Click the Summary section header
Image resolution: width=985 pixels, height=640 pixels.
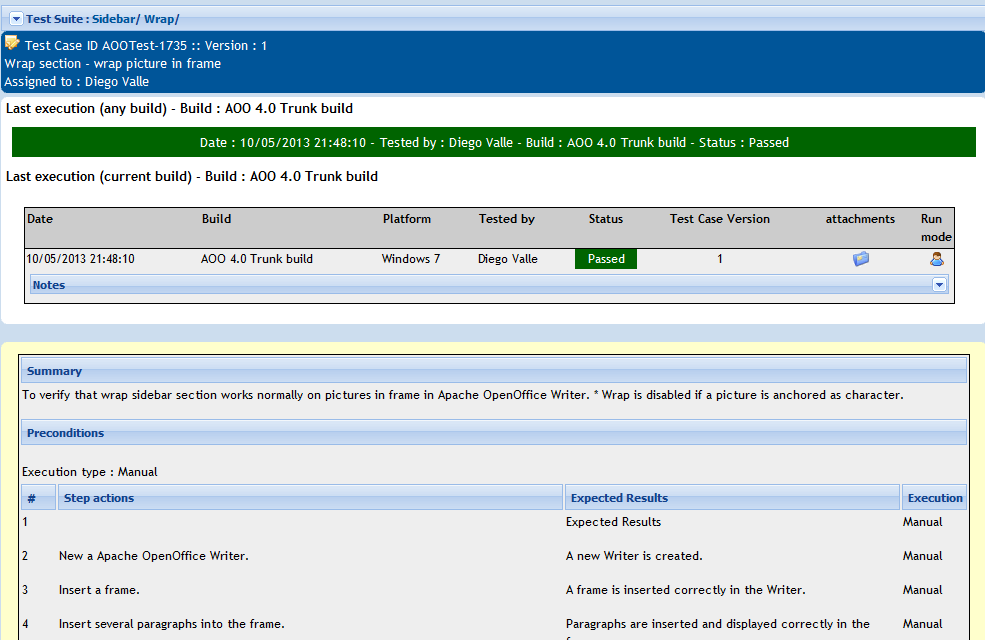[x=494, y=371]
